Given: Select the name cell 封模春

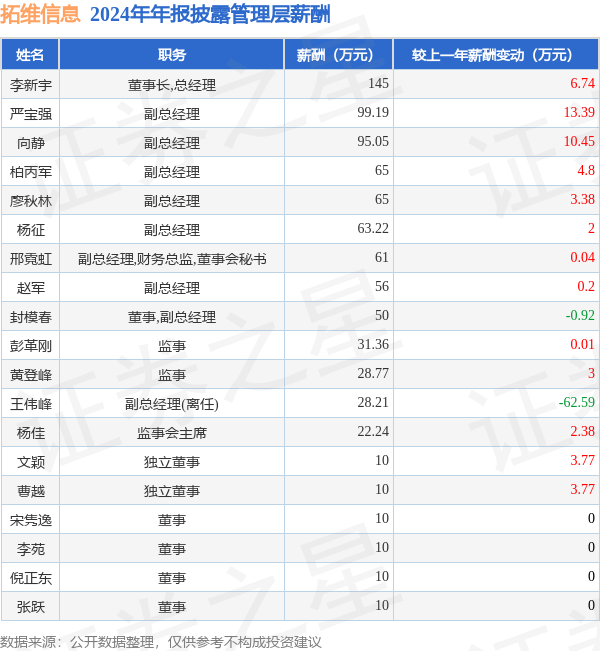Looking at the screenshot, I should point(31,317).
